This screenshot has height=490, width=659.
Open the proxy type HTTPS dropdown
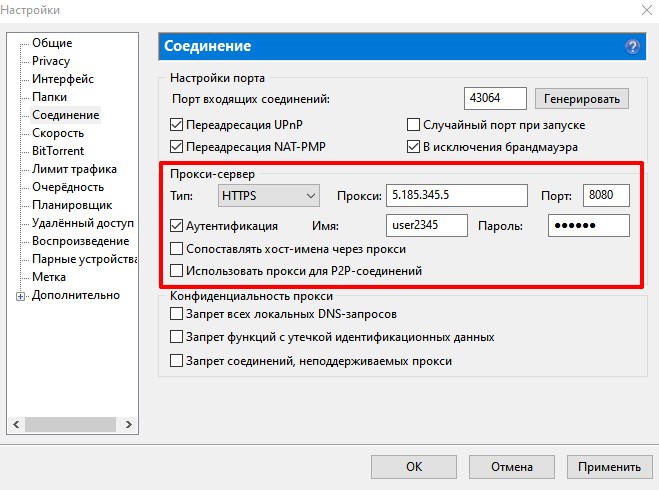pyautogui.click(x=269, y=196)
